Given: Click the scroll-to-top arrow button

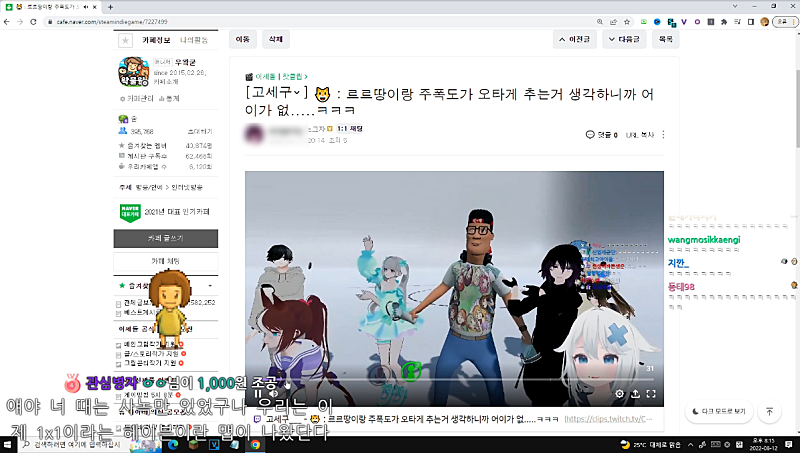Looking at the screenshot, I should 769,411.
